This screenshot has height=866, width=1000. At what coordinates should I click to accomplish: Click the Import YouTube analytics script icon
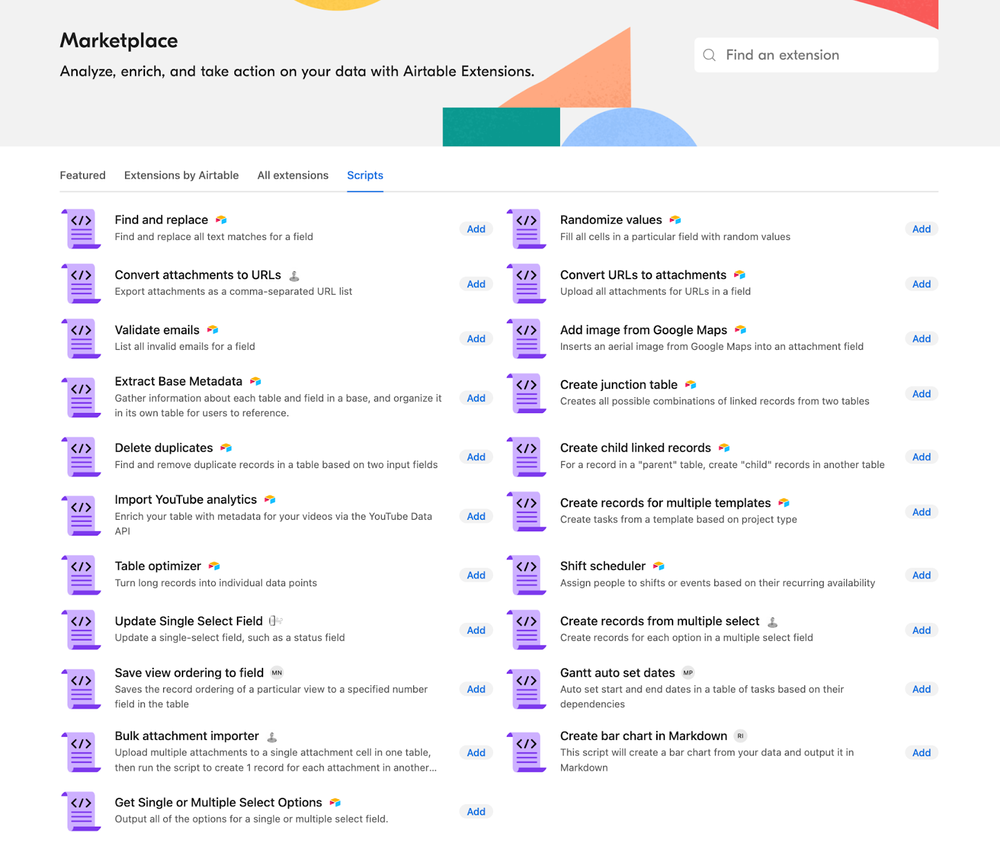[x=81, y=515]
